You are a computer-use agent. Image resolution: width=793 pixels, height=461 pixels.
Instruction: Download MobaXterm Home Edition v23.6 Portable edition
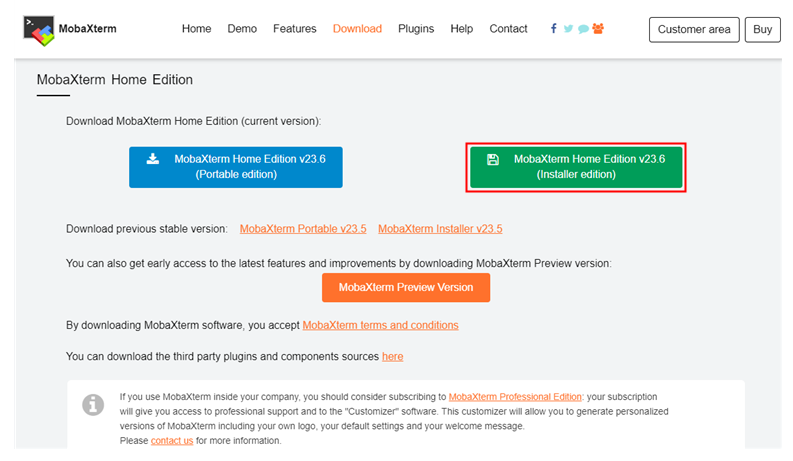point(236,167)
